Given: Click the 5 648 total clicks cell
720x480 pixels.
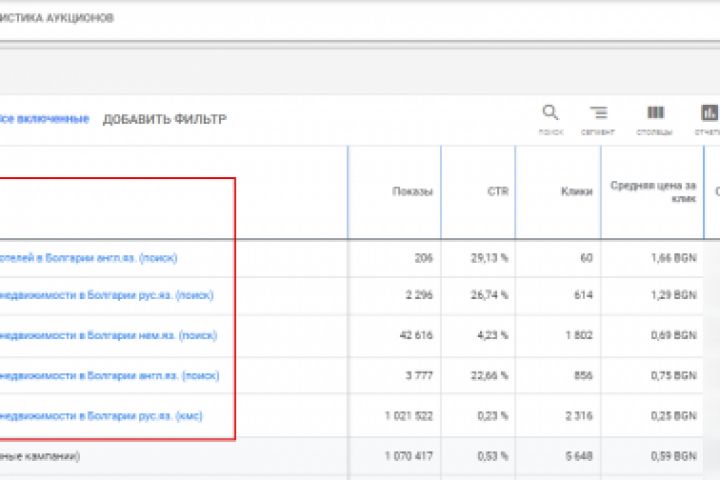Looking at the screenshot, I should pos(578,457).
